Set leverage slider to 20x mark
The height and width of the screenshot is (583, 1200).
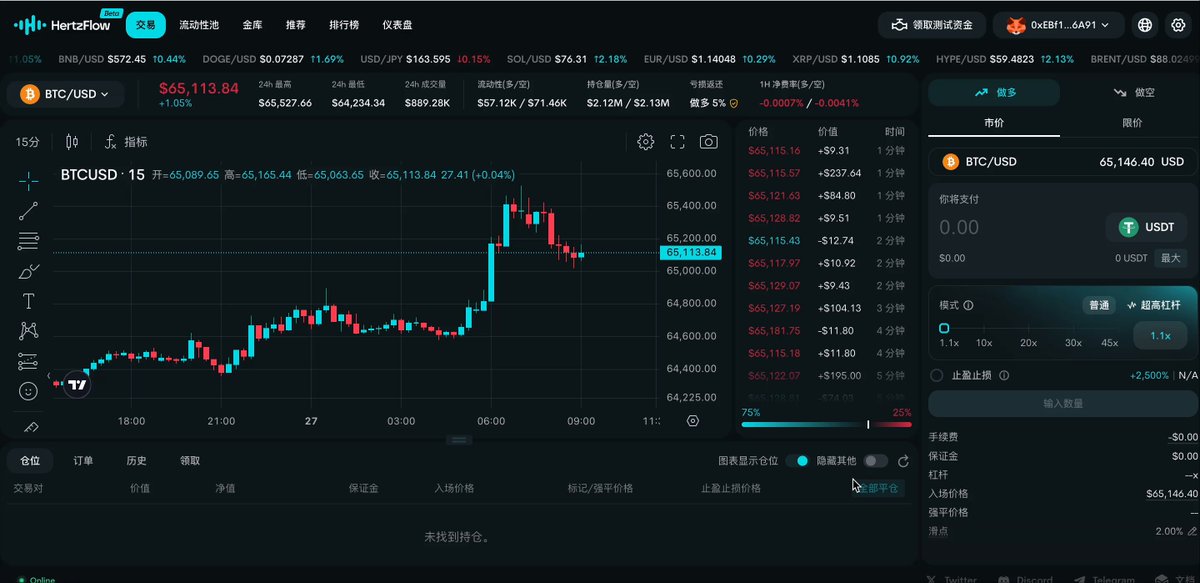(x=1028, y=342)
